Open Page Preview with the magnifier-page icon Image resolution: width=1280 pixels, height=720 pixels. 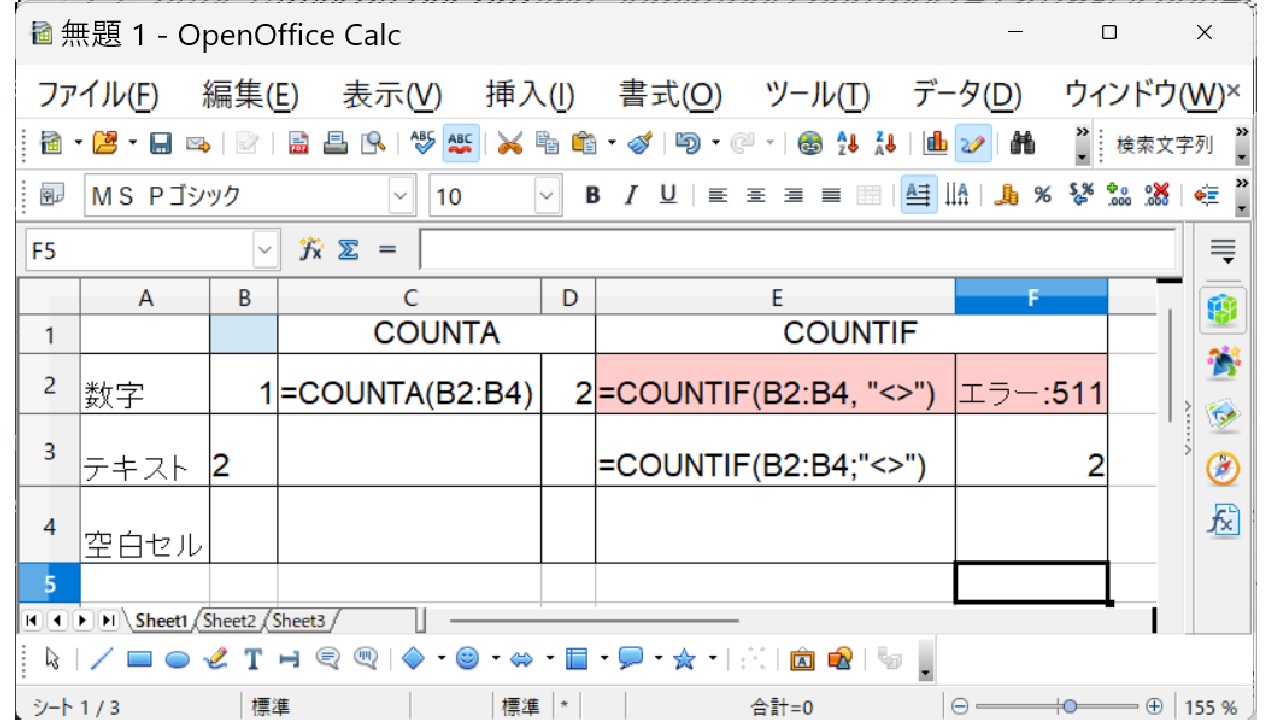373,144
